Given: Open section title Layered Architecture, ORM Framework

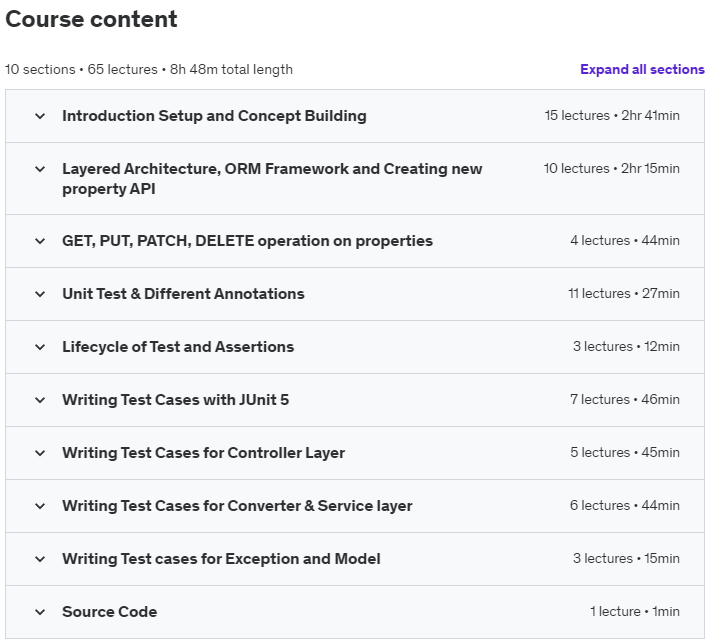Looking at the screenshot, I should 272,179.
